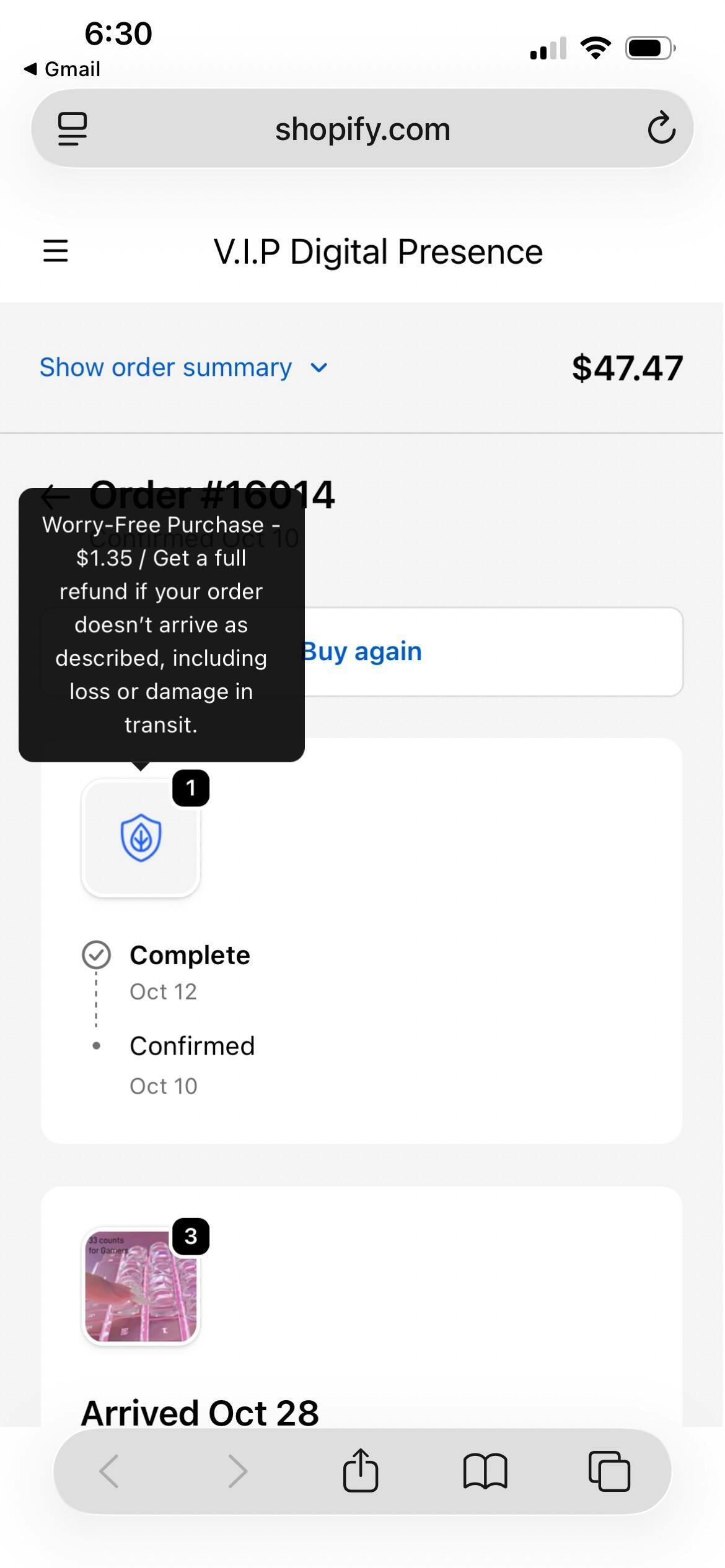Click the Worry-Free Purchase tooltip text
This screenshot has height=1568, width=725.
pyautogui.click(x=161, y=624)
